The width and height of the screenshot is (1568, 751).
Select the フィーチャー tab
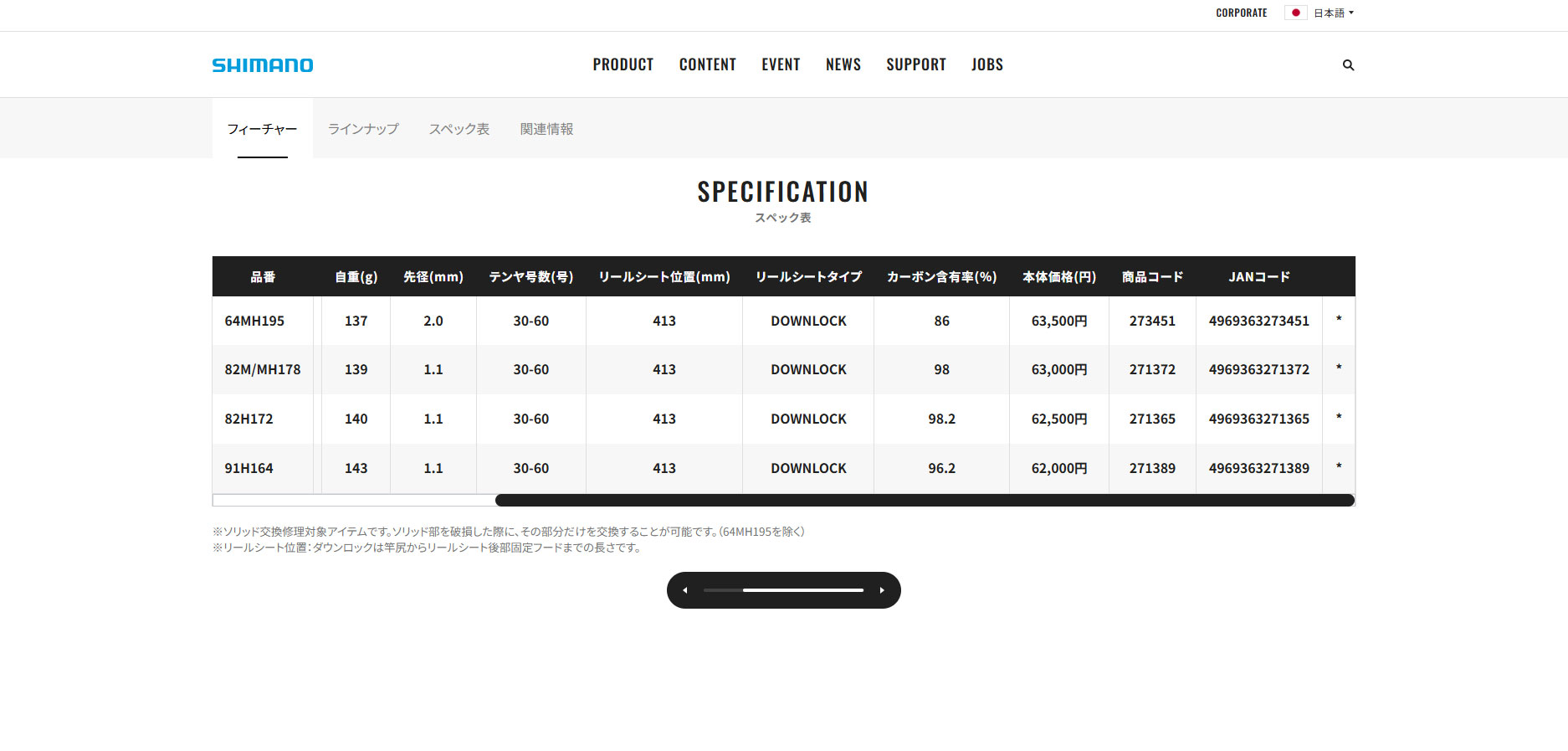[263, 129]
